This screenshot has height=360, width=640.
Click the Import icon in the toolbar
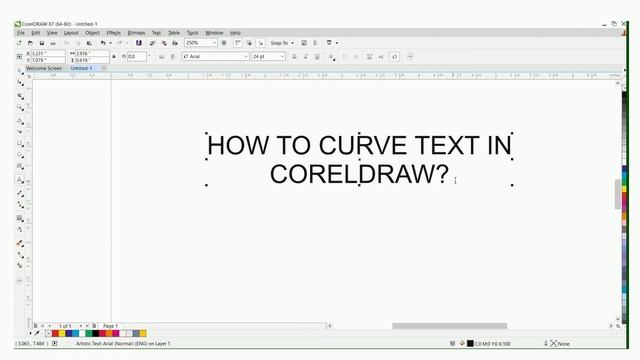click(152, 43)
